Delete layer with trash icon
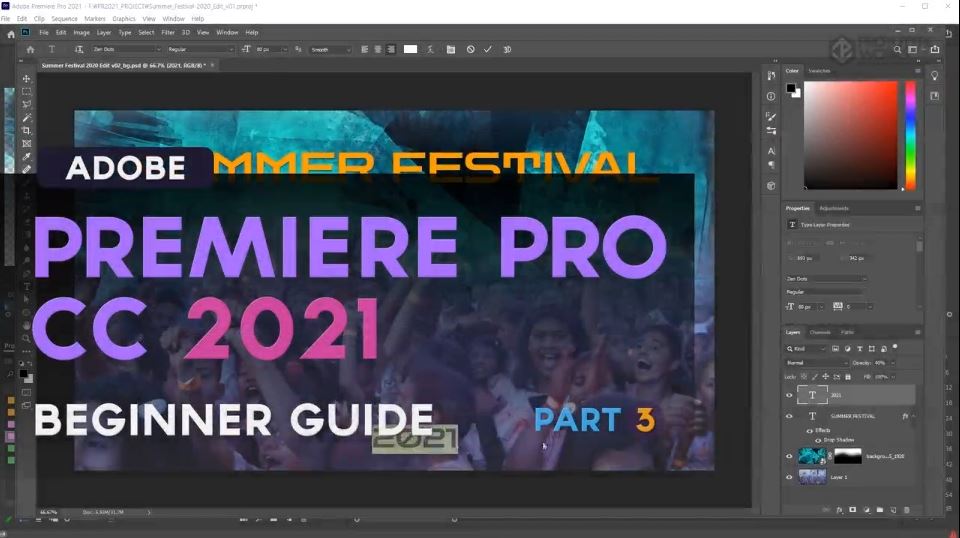This screenshot has width=960, height=538. coord(907,510)
